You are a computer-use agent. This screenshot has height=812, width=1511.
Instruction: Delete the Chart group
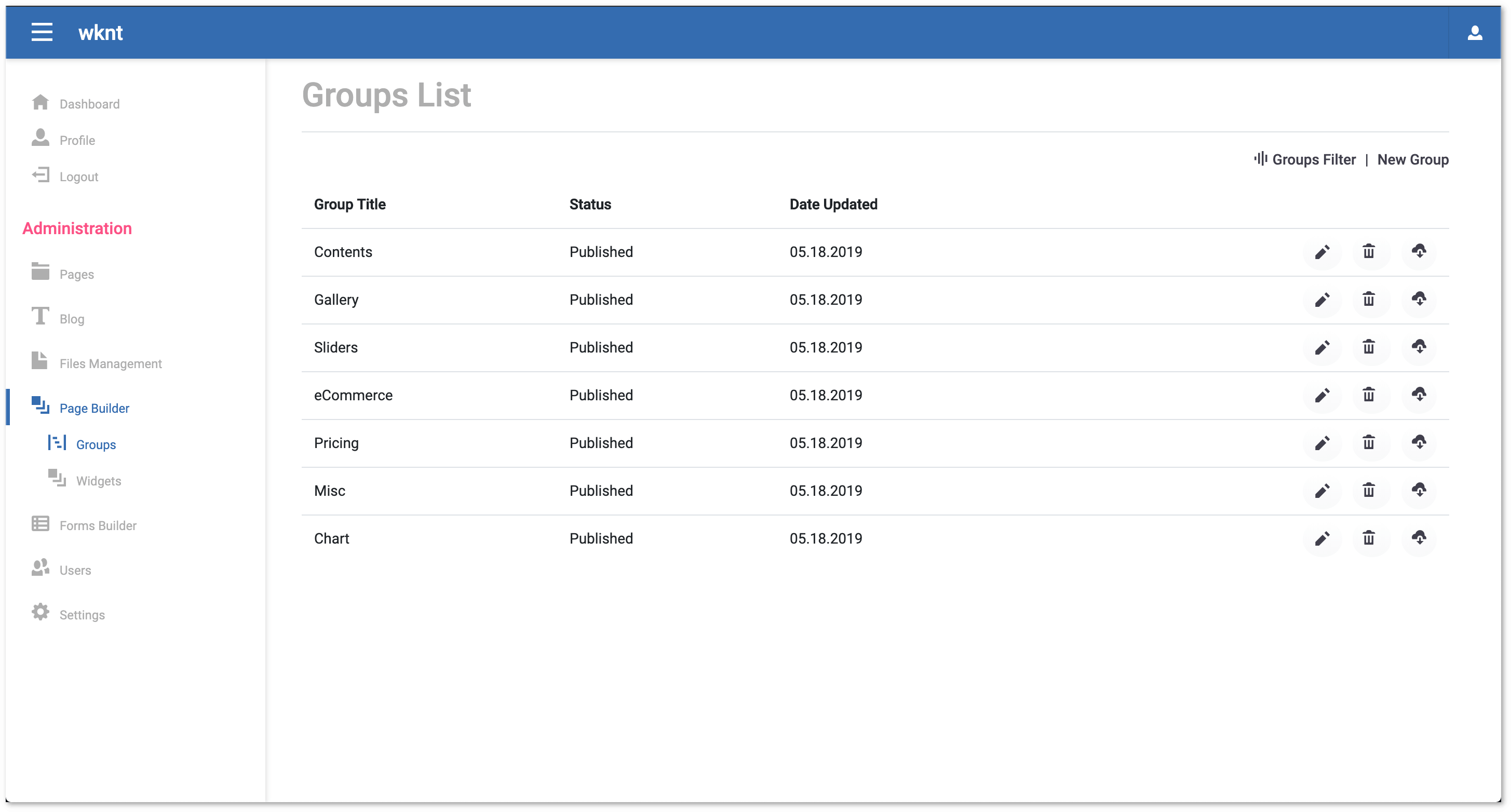(1368, 538)
